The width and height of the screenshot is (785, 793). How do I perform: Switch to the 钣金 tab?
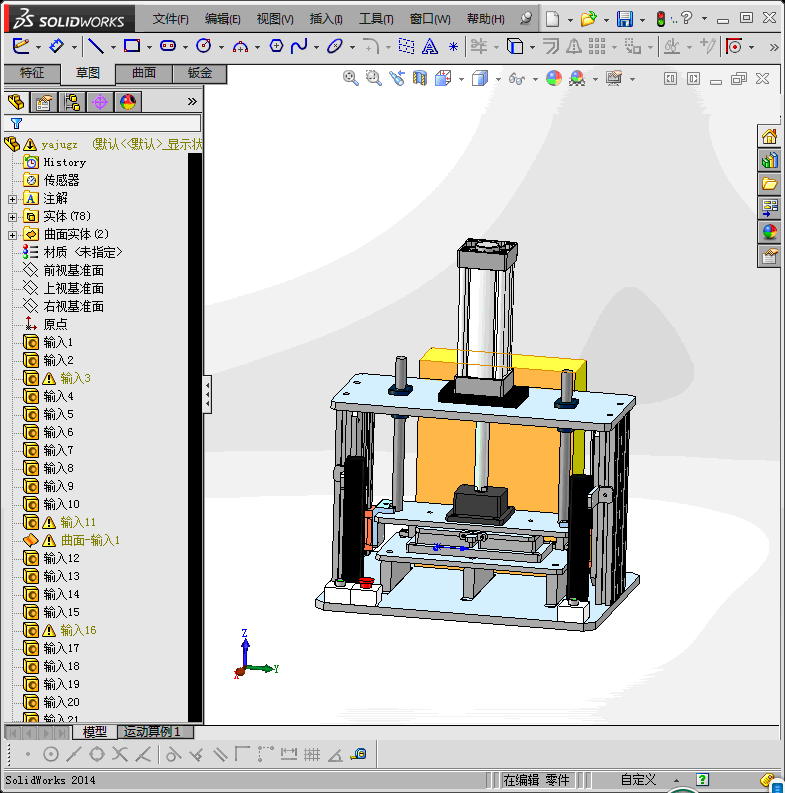200,73
